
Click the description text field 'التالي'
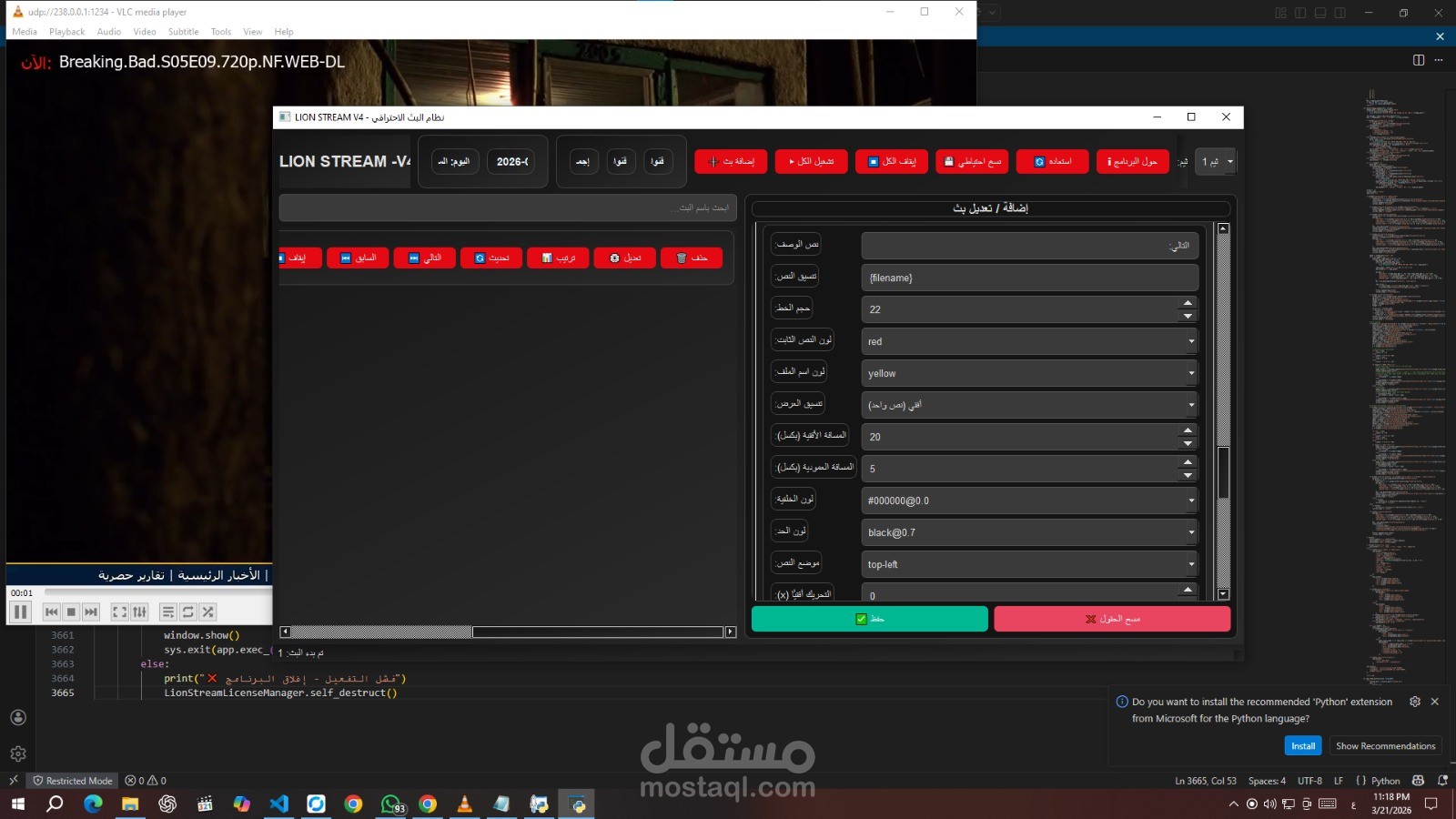(x=1030, y=246)
